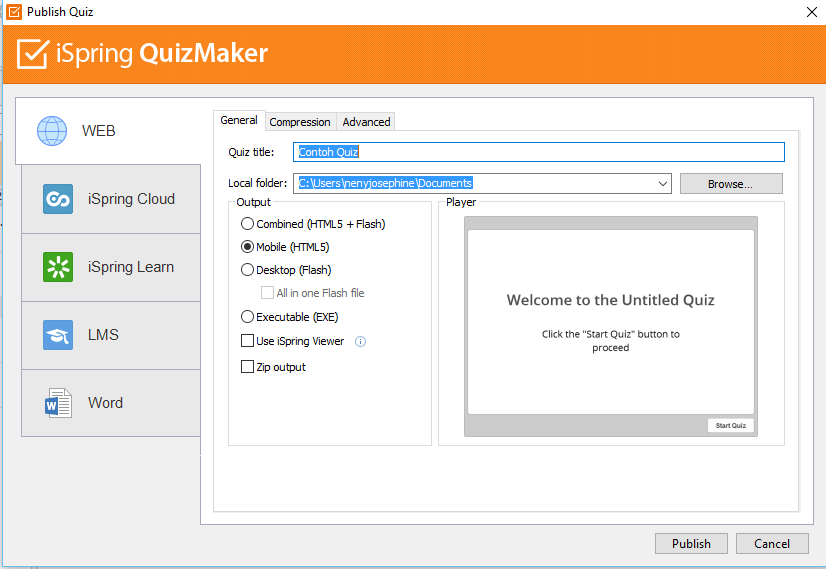Screen dimensions: 826x569
Task: Click the info icon beside Use iSpring Viewer
Action: 360,341
